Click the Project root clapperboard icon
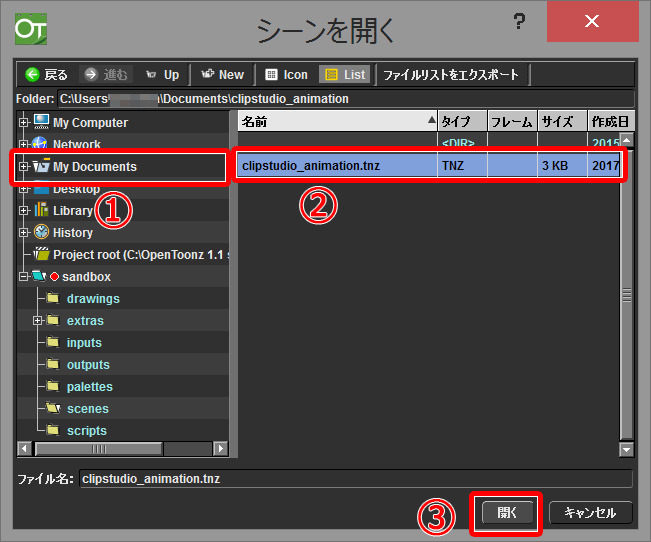Screen dimensions: 651x542 pyautogui.click(x=41, y=253)
